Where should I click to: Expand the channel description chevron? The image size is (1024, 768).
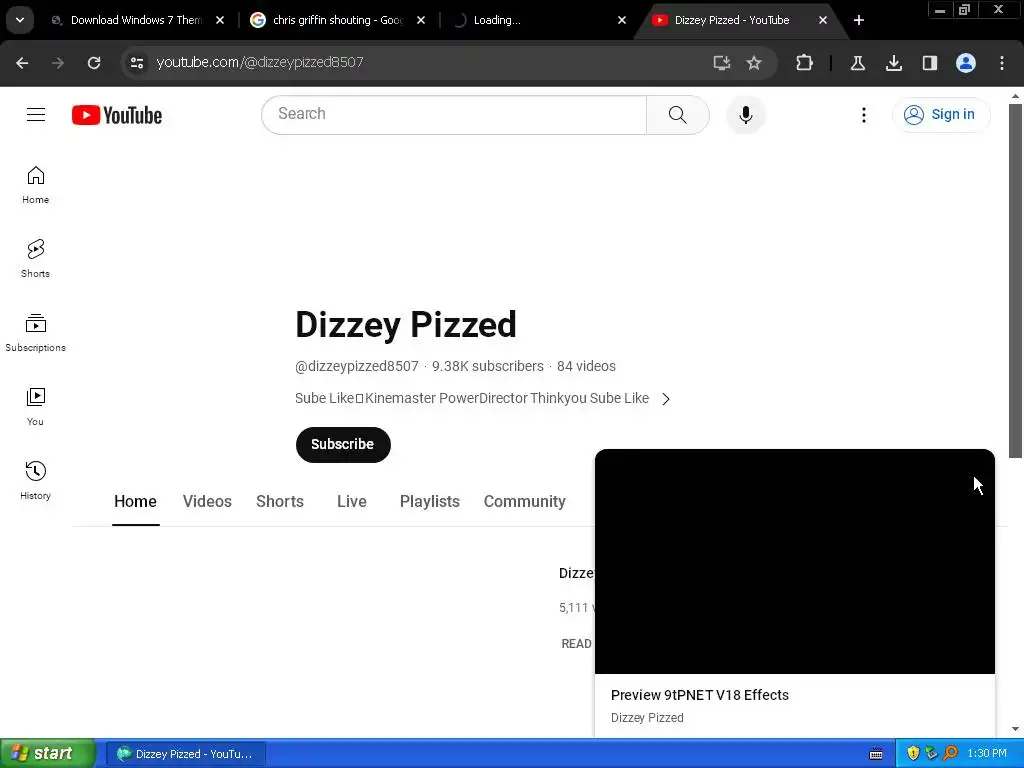(x=665, y=399)
